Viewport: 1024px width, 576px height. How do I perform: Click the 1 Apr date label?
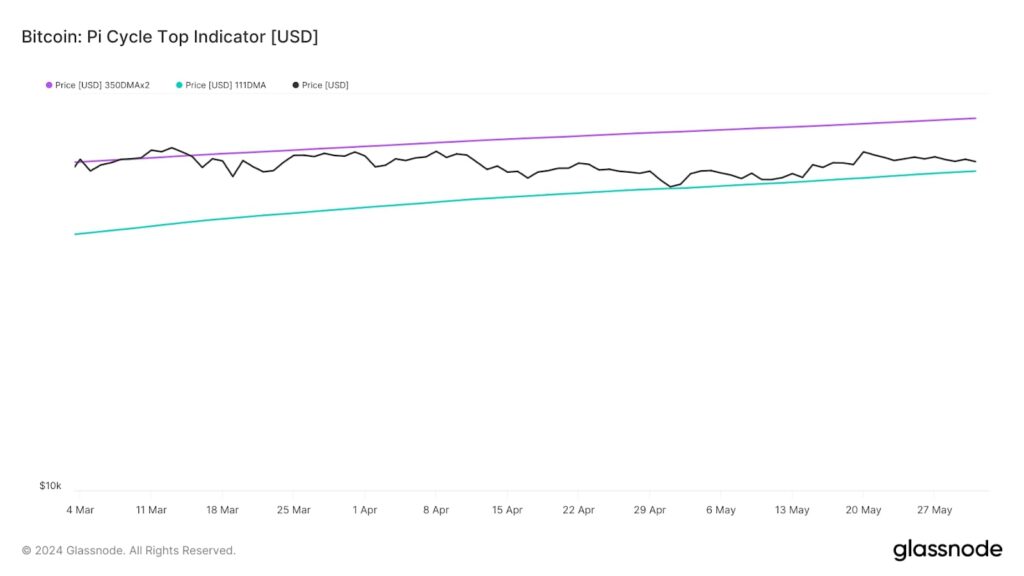(x=364, y=510)
